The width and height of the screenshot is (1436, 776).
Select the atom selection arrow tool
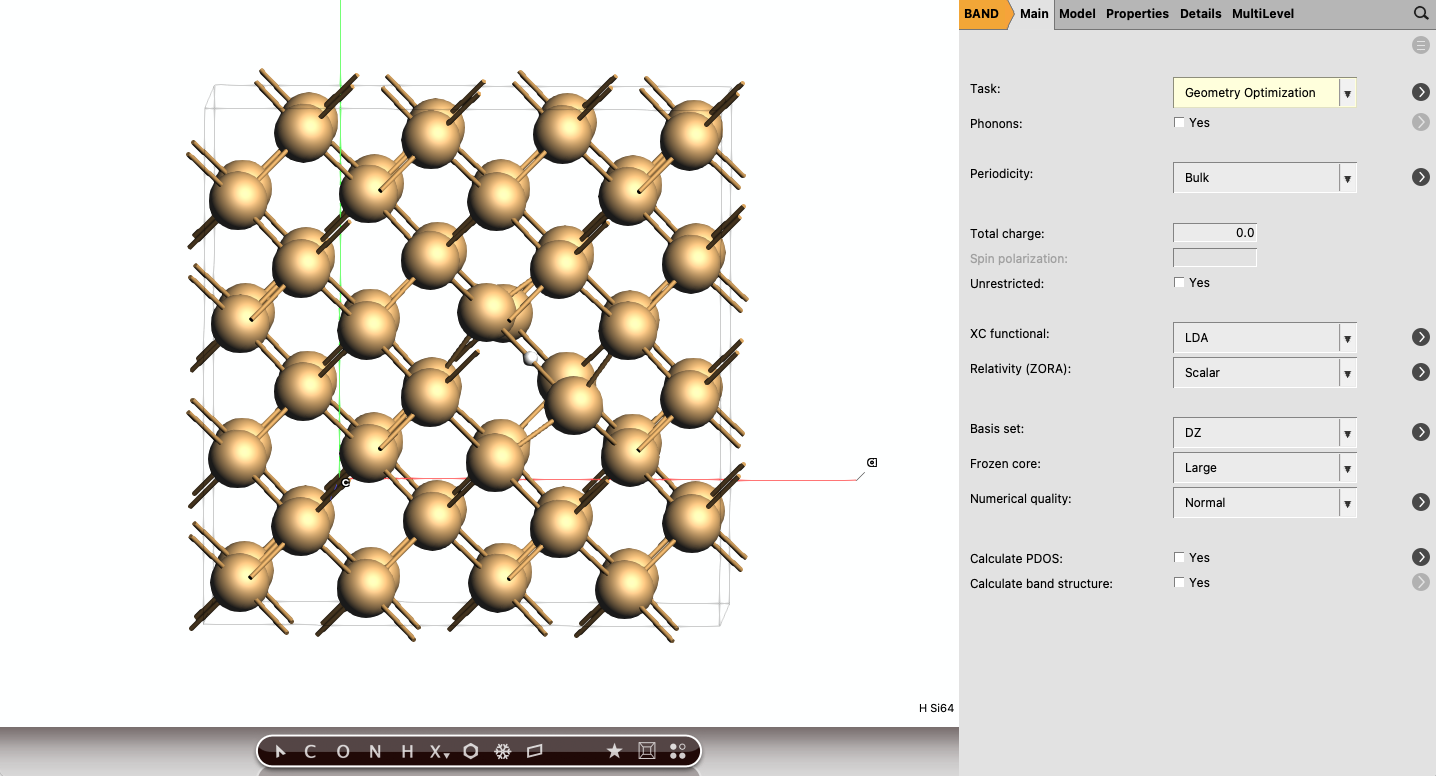pos(281,751)
